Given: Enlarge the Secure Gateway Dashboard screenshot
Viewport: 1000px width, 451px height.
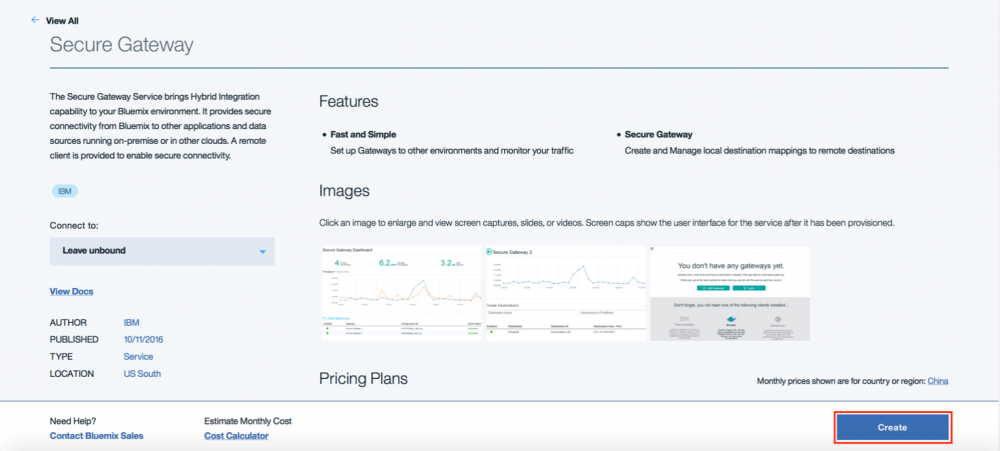Looking at the screenshot, I should point(401,293).
